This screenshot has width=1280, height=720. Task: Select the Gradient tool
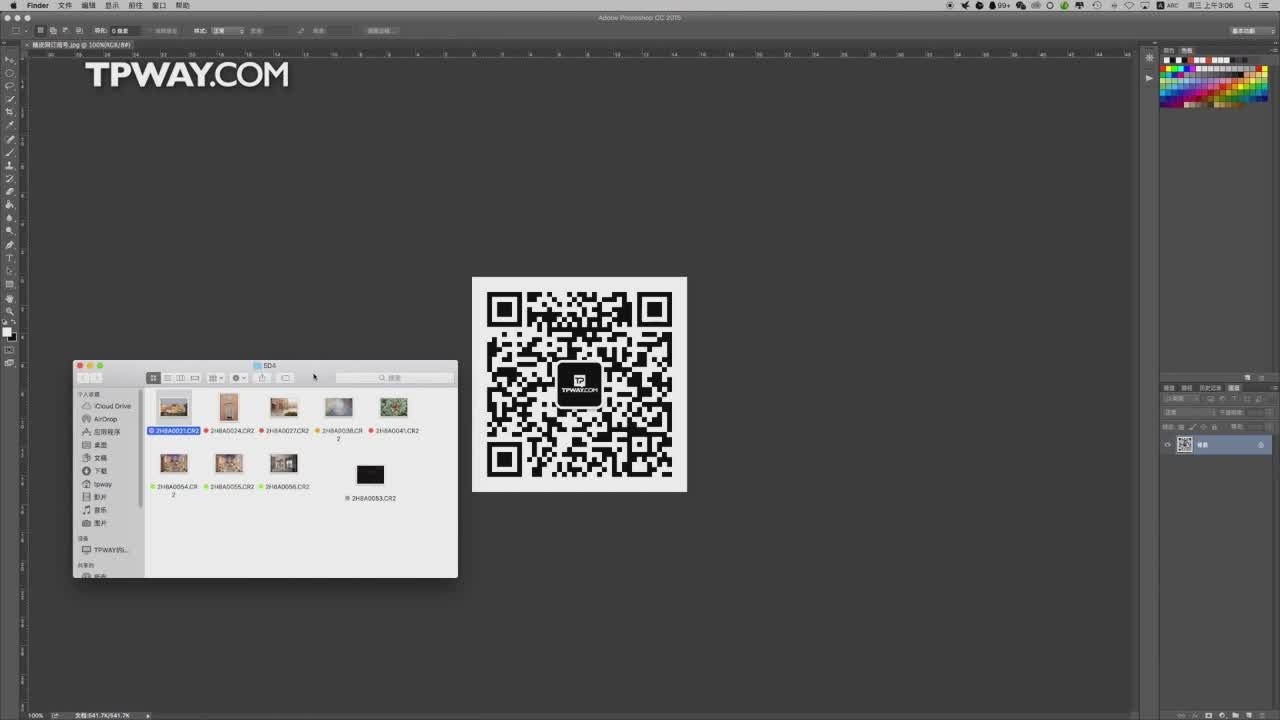[x=10, y=205]
